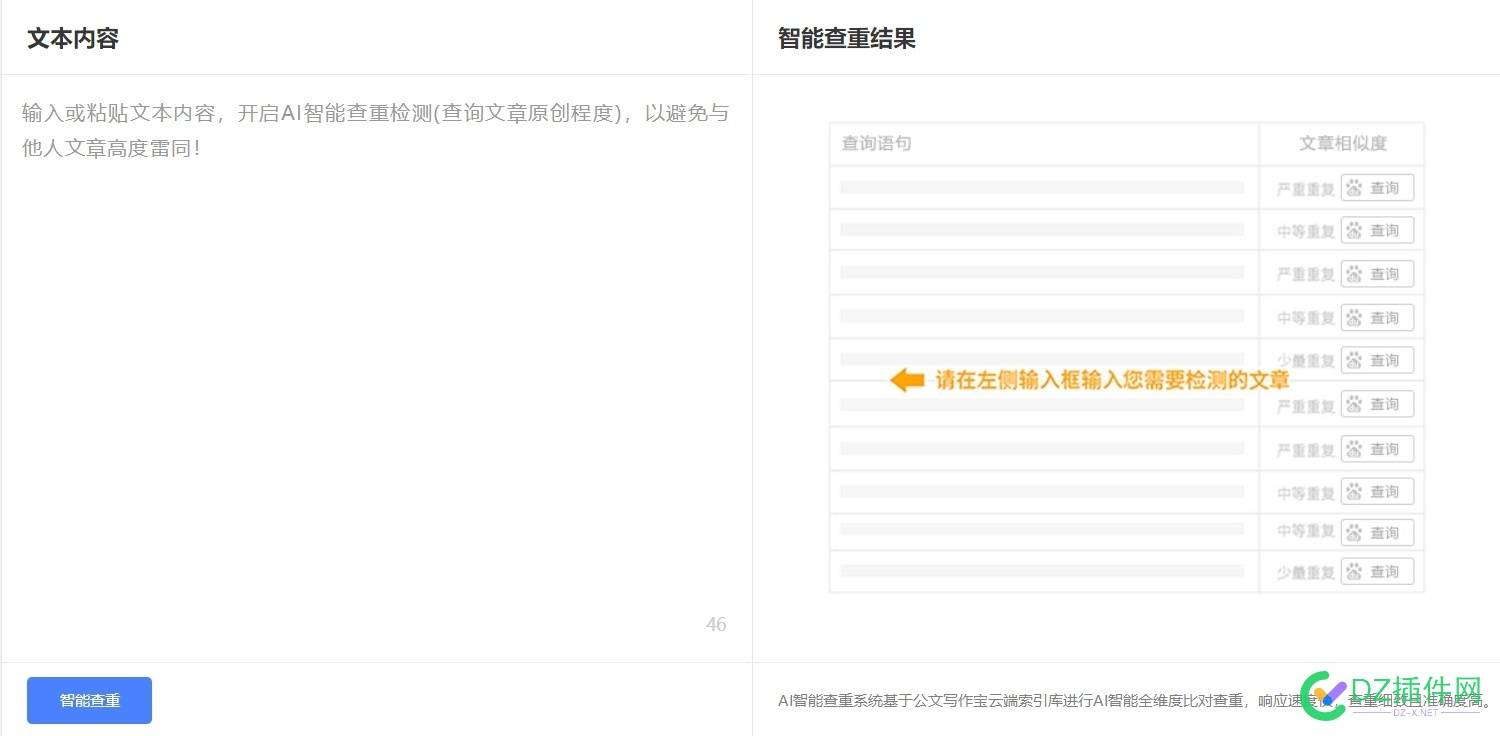The width and height of the screenshot is (1500, 736).
Task: Click the orange arrow hint icon
Action: [x=906, y=380]
